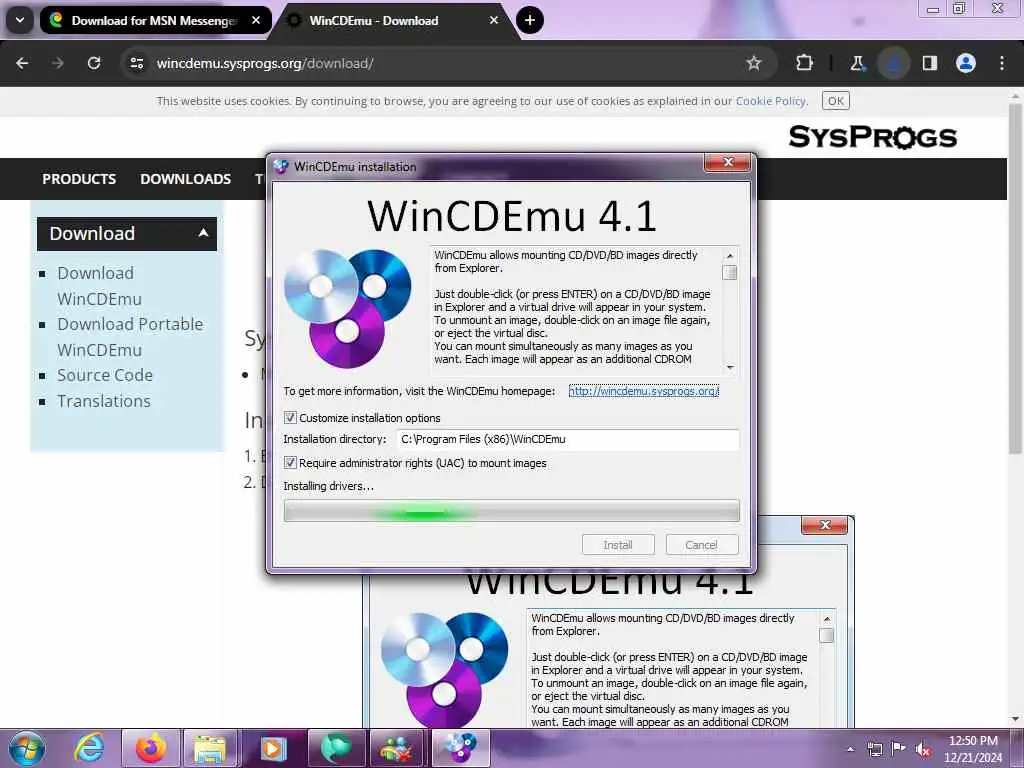The image size is (1024, 768).
Task: Open Windows Explorer from taskbar
Action: coord(210,748)
